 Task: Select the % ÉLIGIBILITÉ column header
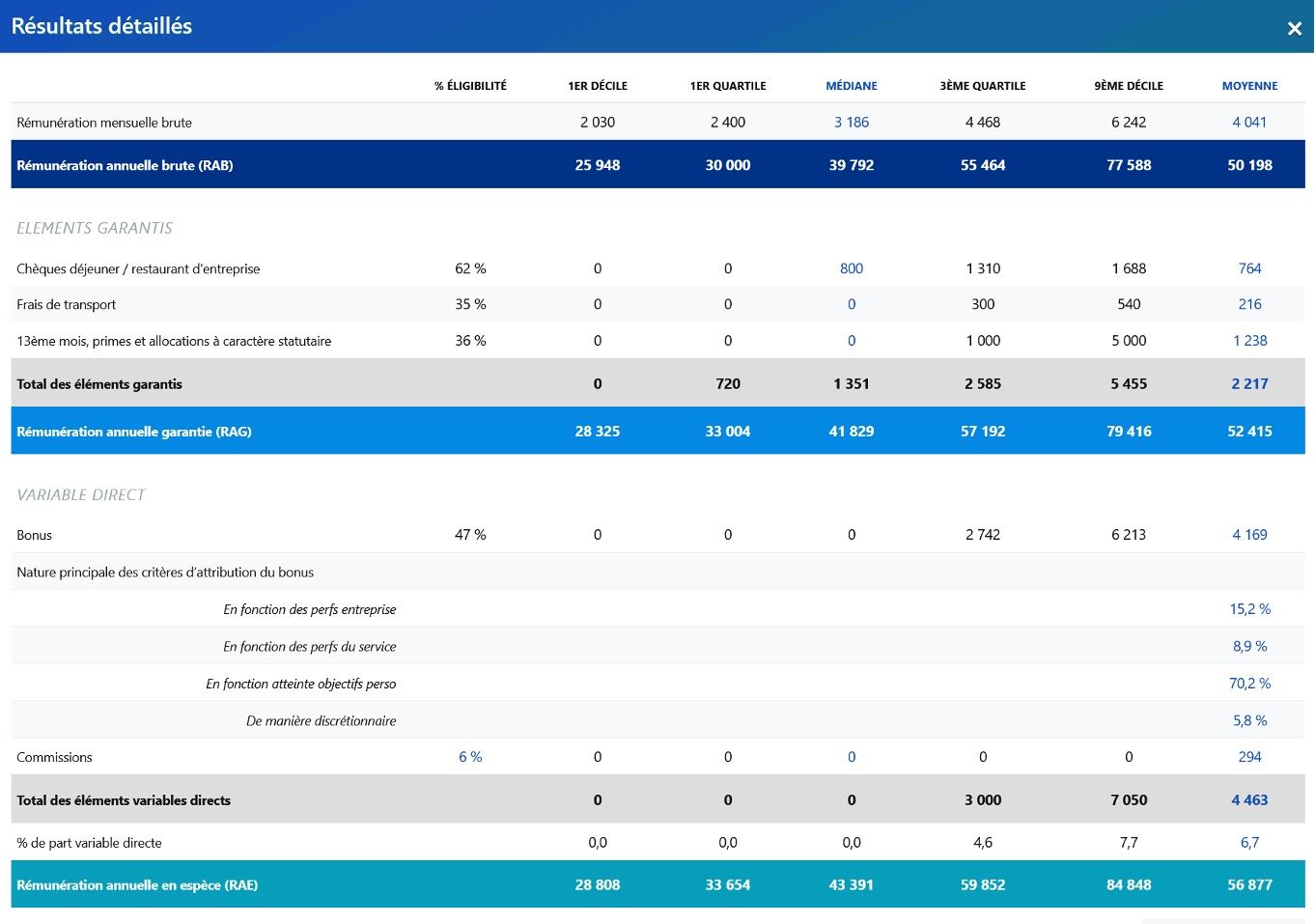470,86
